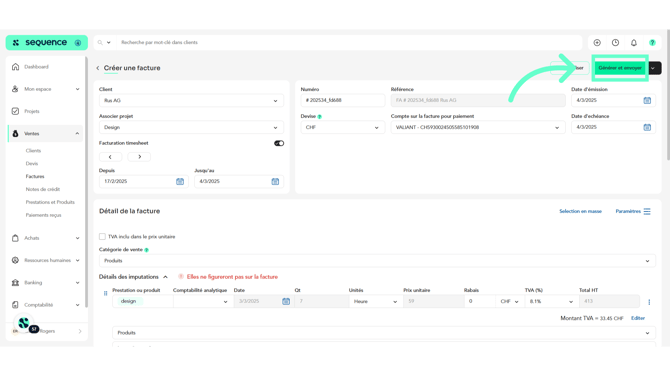Open Devis under Ventes
The image size is (670, 376).
pos(32,163)
